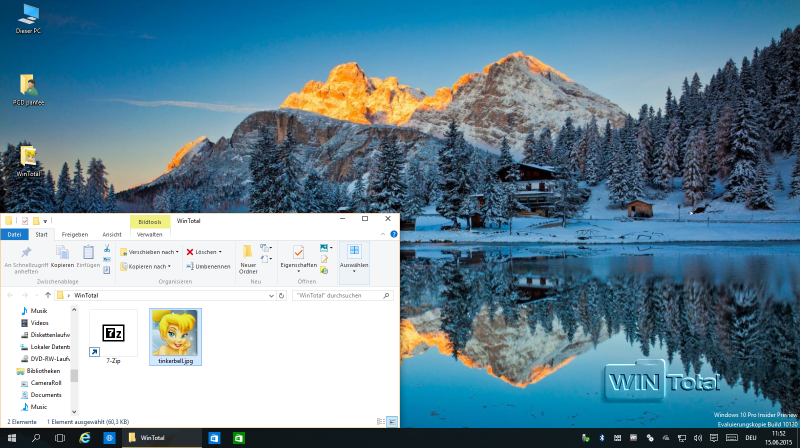Click the properties checkmark quick access icon
Image resolution: width=800 pixels, height=448 pixels.
point(24,221)
